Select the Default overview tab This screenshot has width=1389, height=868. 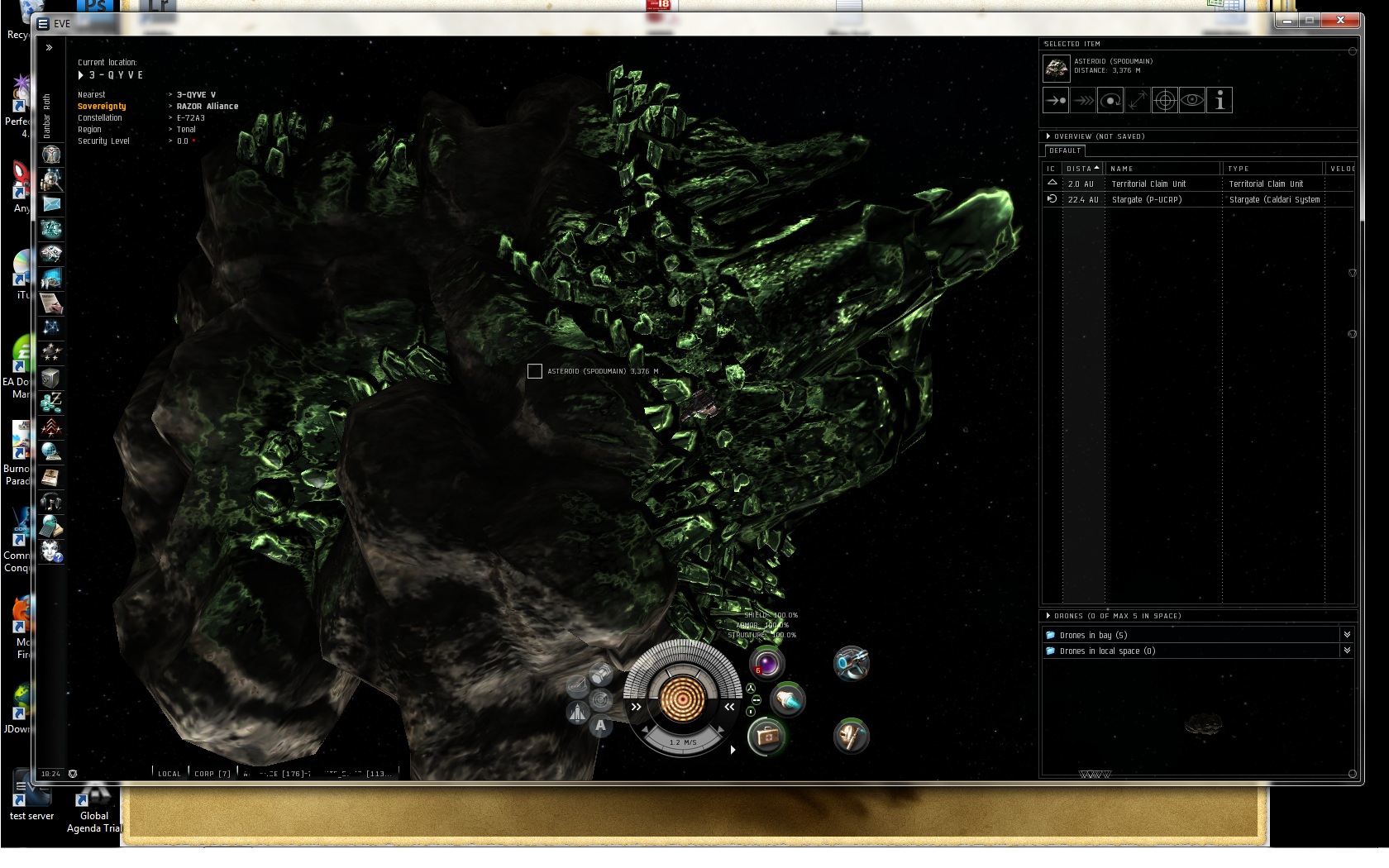pos(1065,151)
